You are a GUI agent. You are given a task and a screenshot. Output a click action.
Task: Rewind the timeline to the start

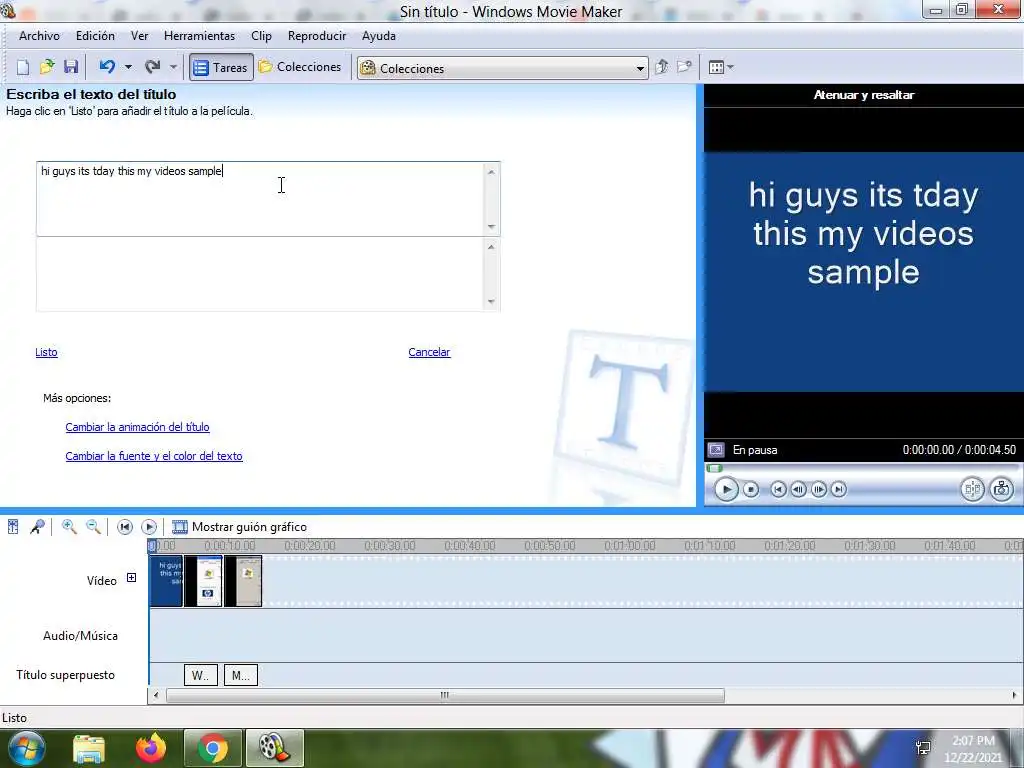pyautogui.click(x=125, y=527)
